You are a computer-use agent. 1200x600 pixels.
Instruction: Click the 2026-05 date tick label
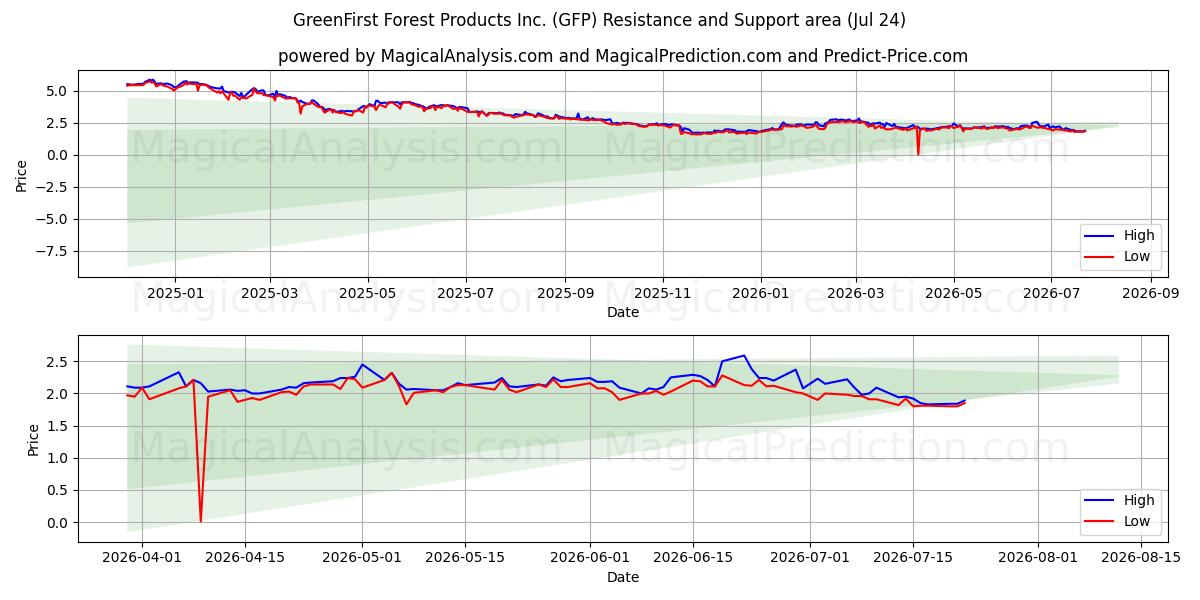pyautogui.click(x=954, y=294)
